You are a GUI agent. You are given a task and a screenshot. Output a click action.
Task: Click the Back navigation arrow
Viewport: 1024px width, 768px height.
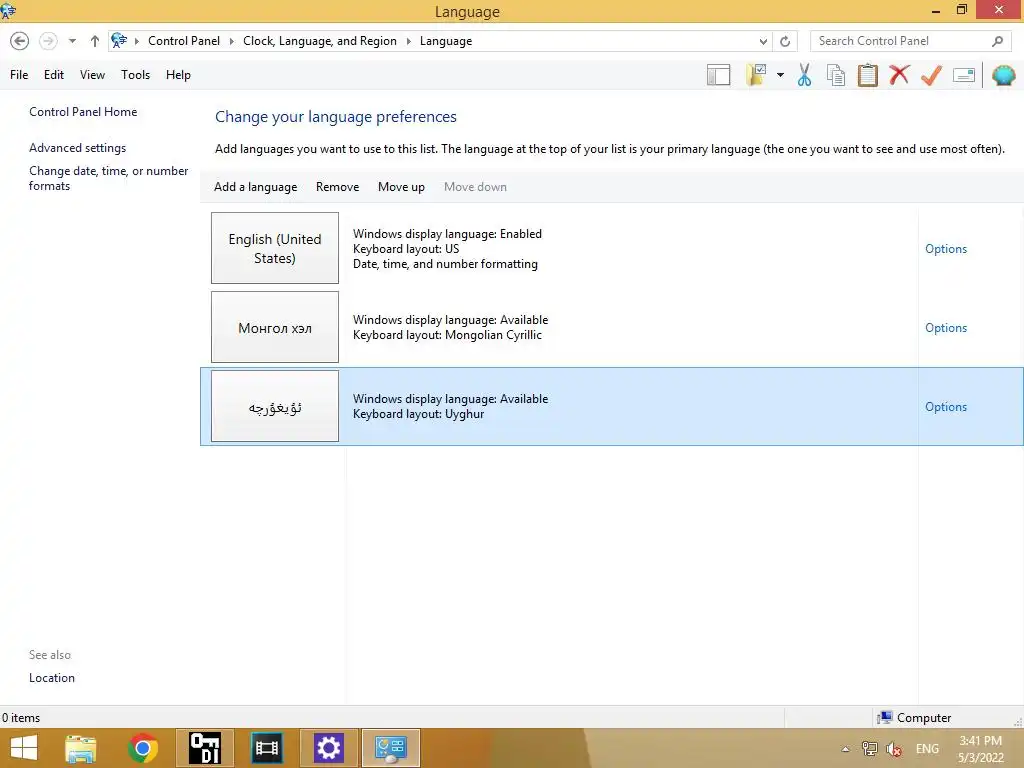[x=20, y=41]
